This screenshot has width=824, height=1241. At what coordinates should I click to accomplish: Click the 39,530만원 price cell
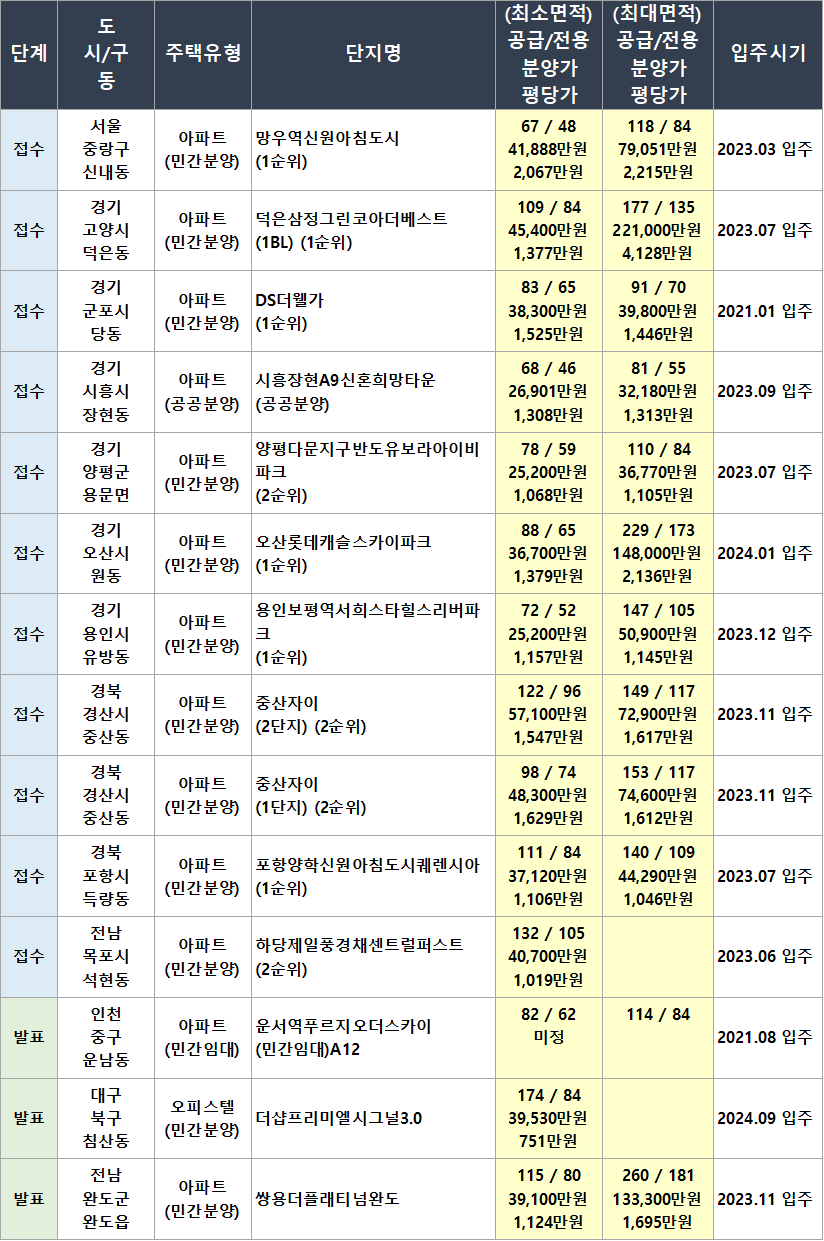549,1119
